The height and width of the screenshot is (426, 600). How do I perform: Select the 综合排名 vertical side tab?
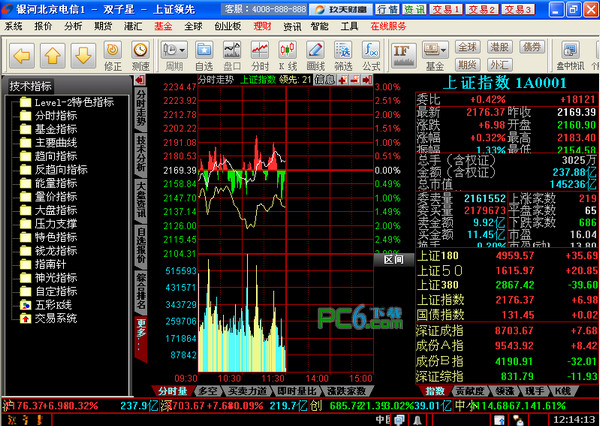[x=141, y=292]
